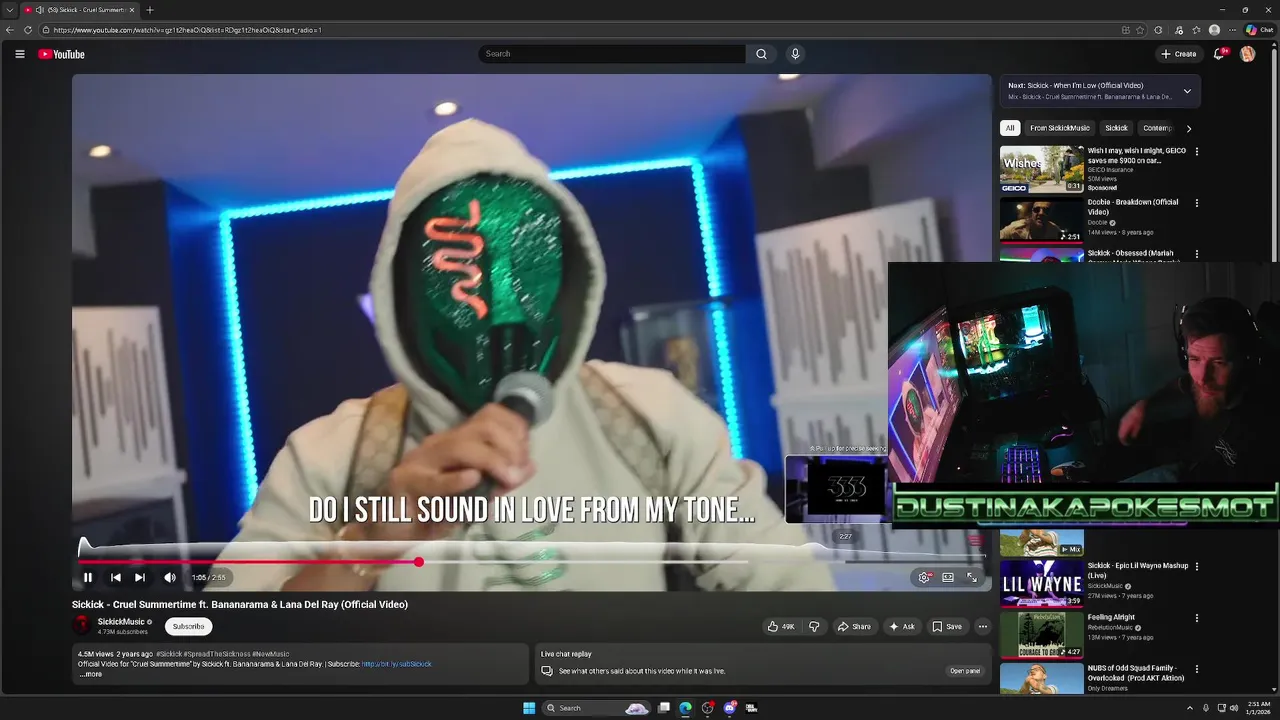Open the Windows Start menu
The image size is (1280, 720).
tap(529, 708)
